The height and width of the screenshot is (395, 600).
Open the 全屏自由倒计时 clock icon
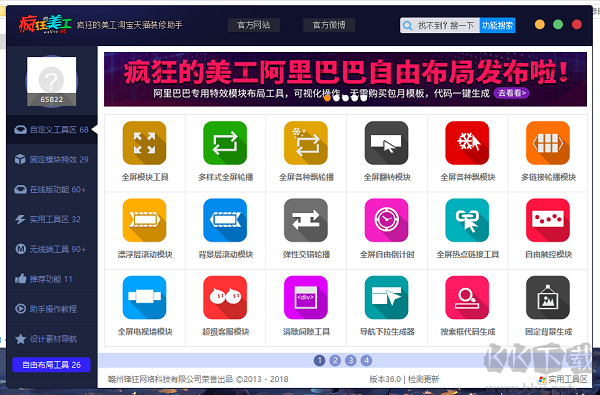386,220
